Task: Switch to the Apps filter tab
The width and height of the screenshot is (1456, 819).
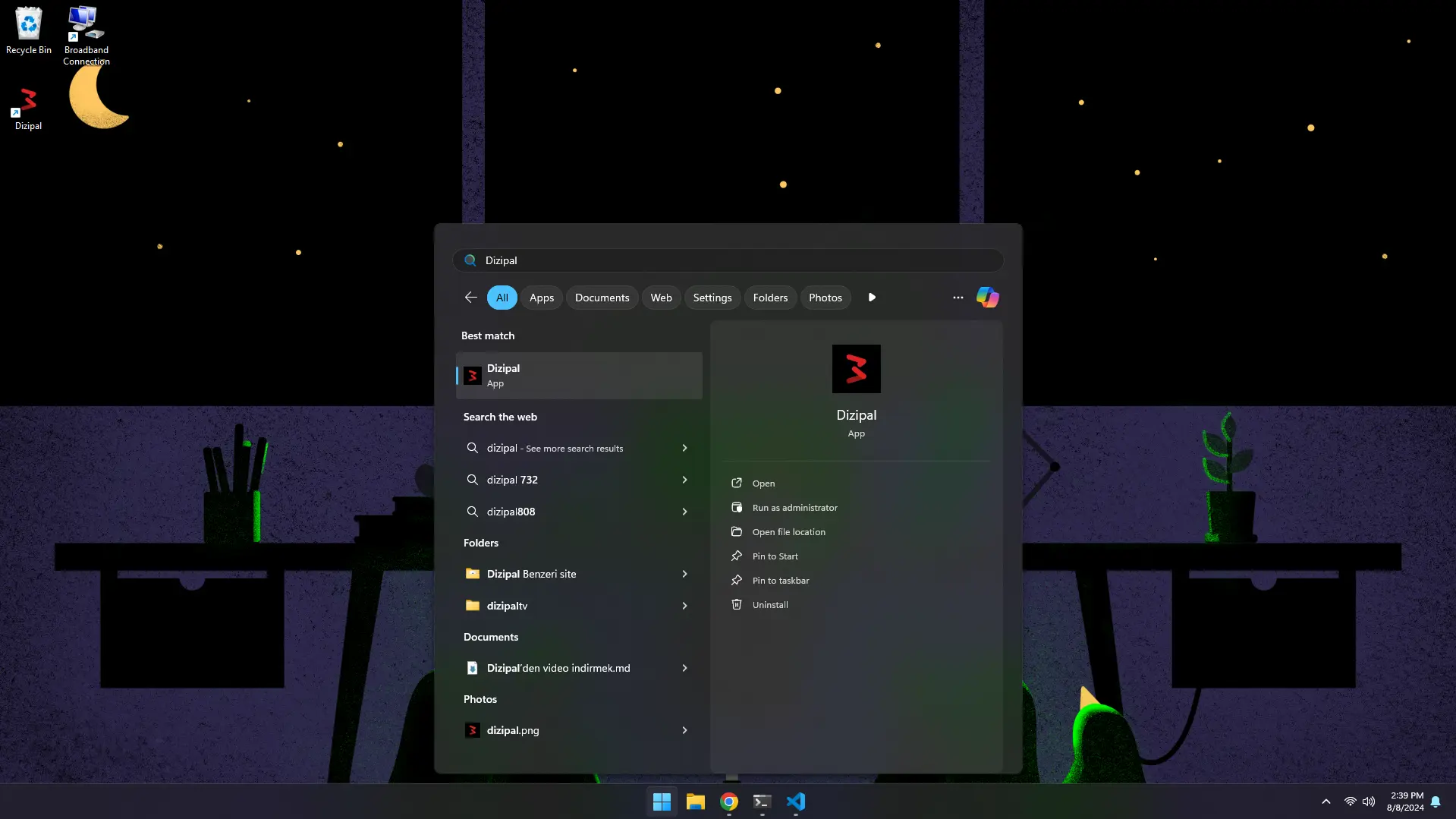Action: [x=541, y=298]
